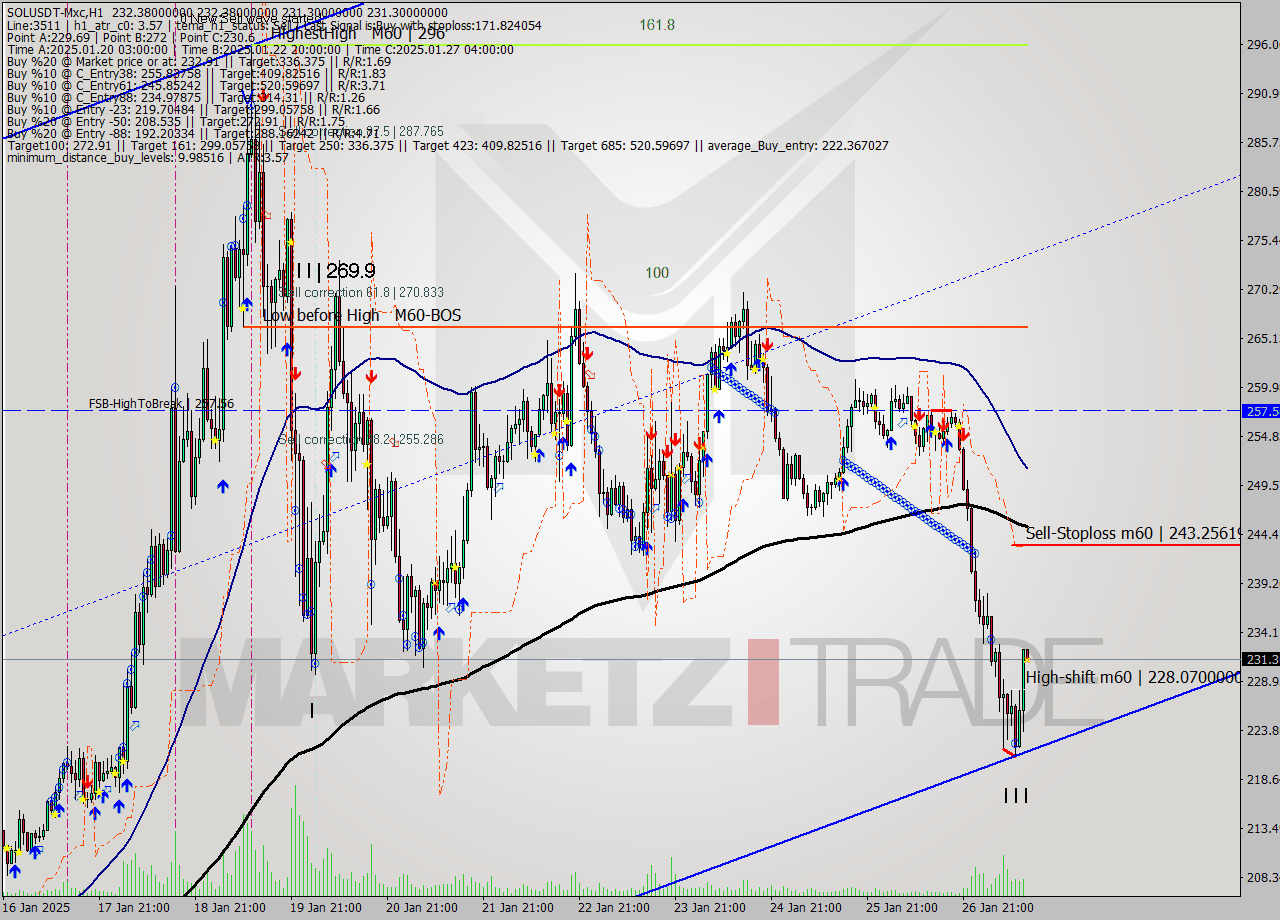Click price axis value 285.7

point(1261,142)
